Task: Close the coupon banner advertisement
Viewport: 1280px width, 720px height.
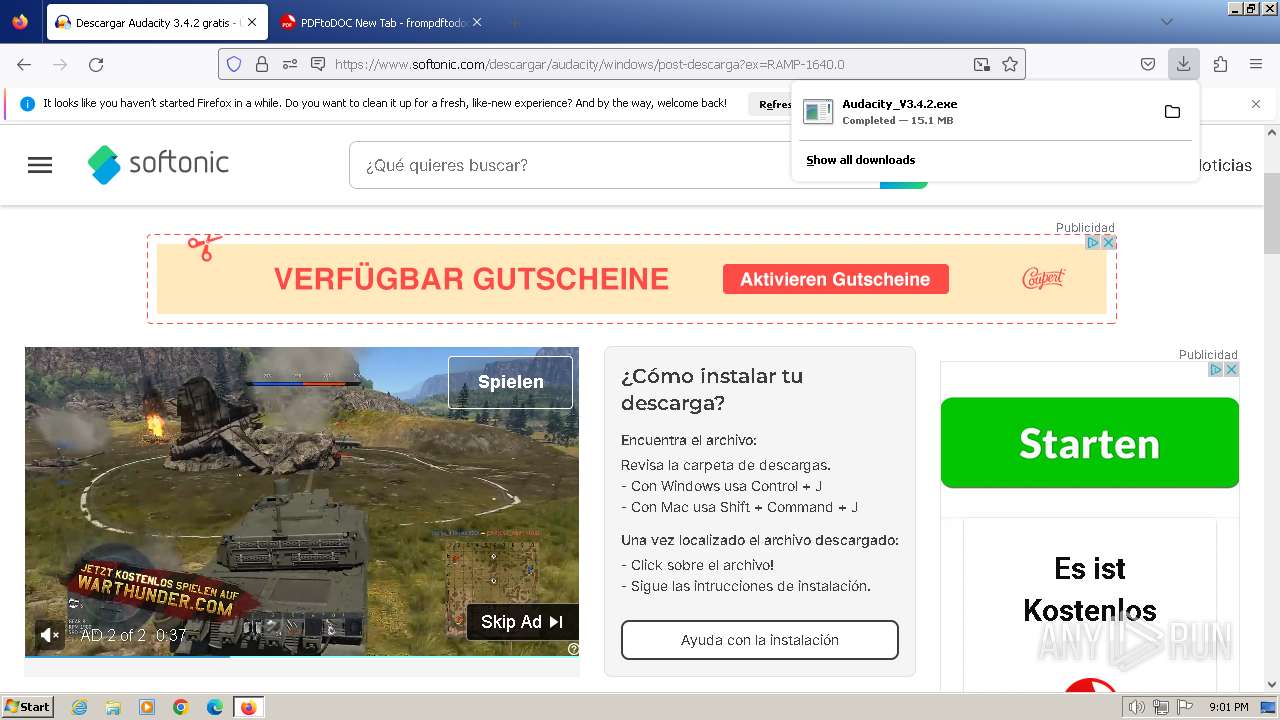Action: pos(1108,242)
